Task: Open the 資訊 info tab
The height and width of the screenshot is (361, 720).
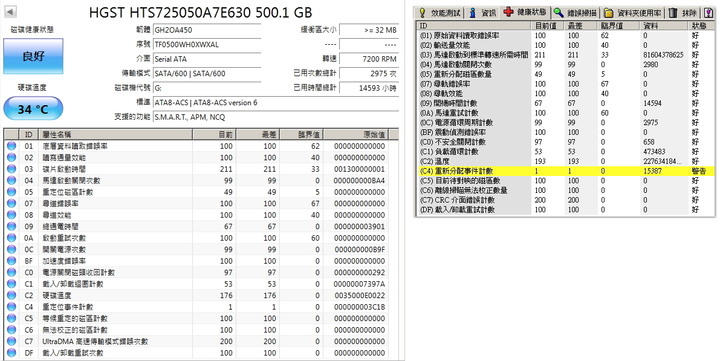Action: tap(483, 13)
